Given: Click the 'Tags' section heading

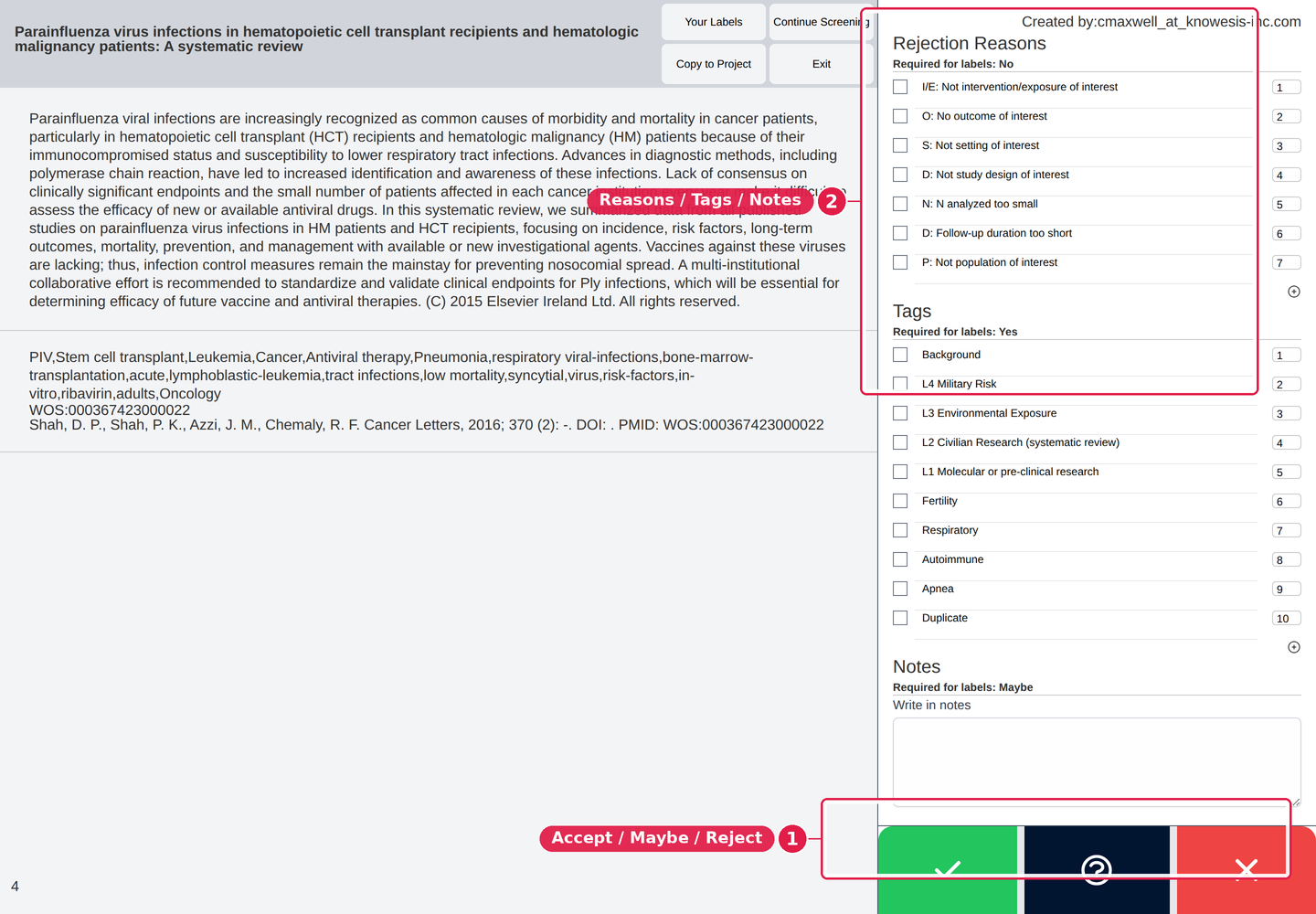Looking at the screenshot, I should click(912, 311).
